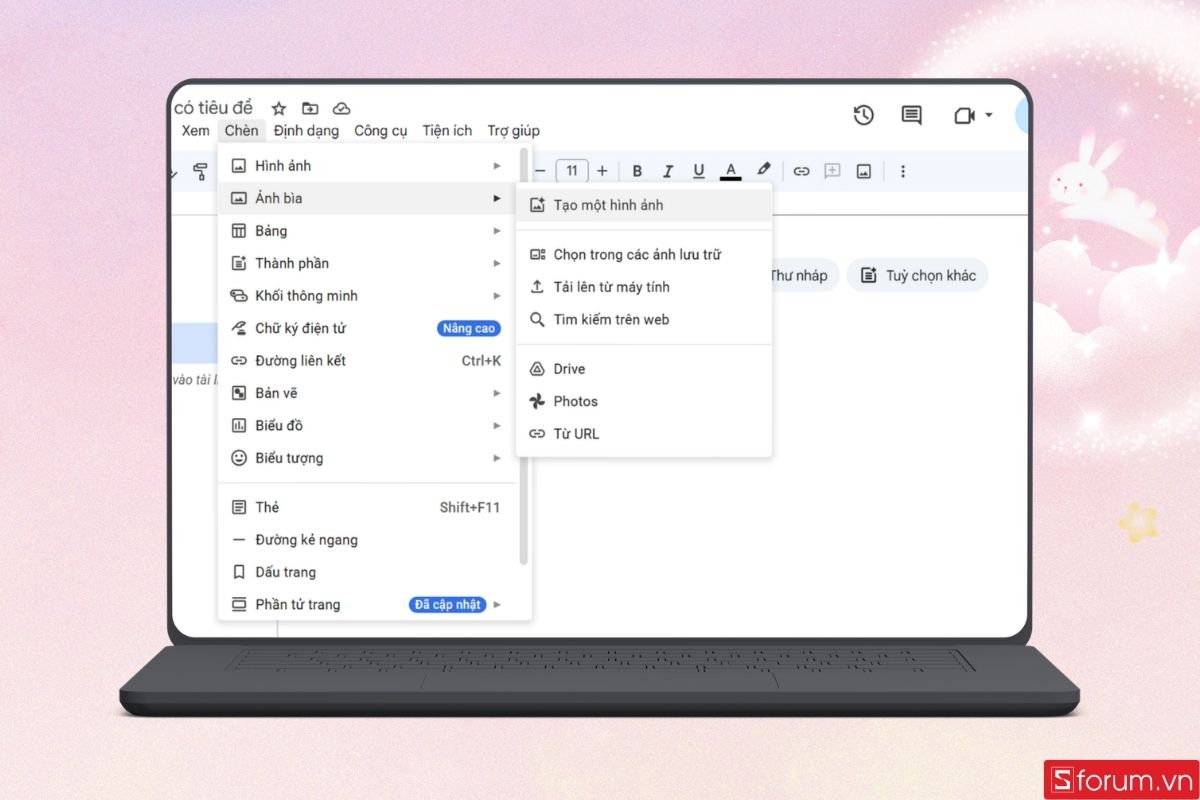Insert Đường kẻ ngang horizontal line
Screen dimensions: 1200x800
click(x=368, y=539)
